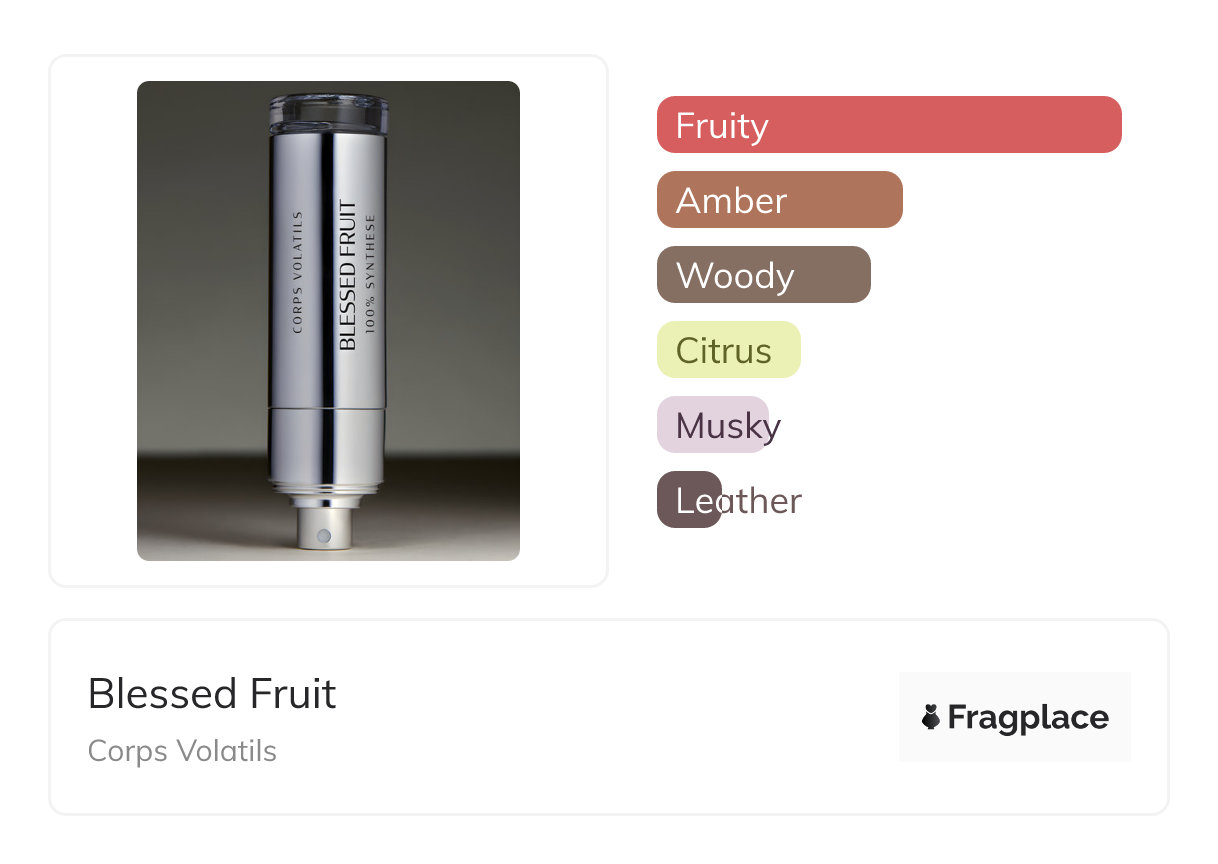
Task: Open the Blessed Fruit title
Action: tap(212, 693)
